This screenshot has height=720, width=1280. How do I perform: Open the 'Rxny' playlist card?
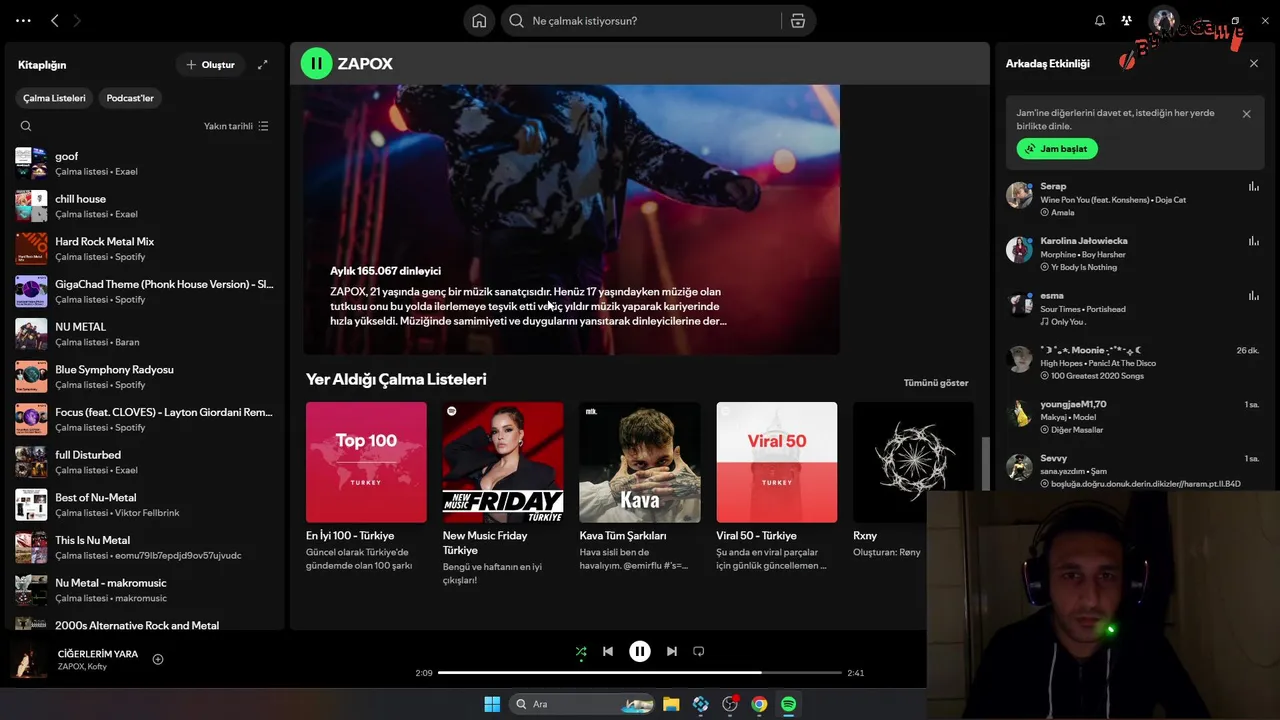click(913, 480)
